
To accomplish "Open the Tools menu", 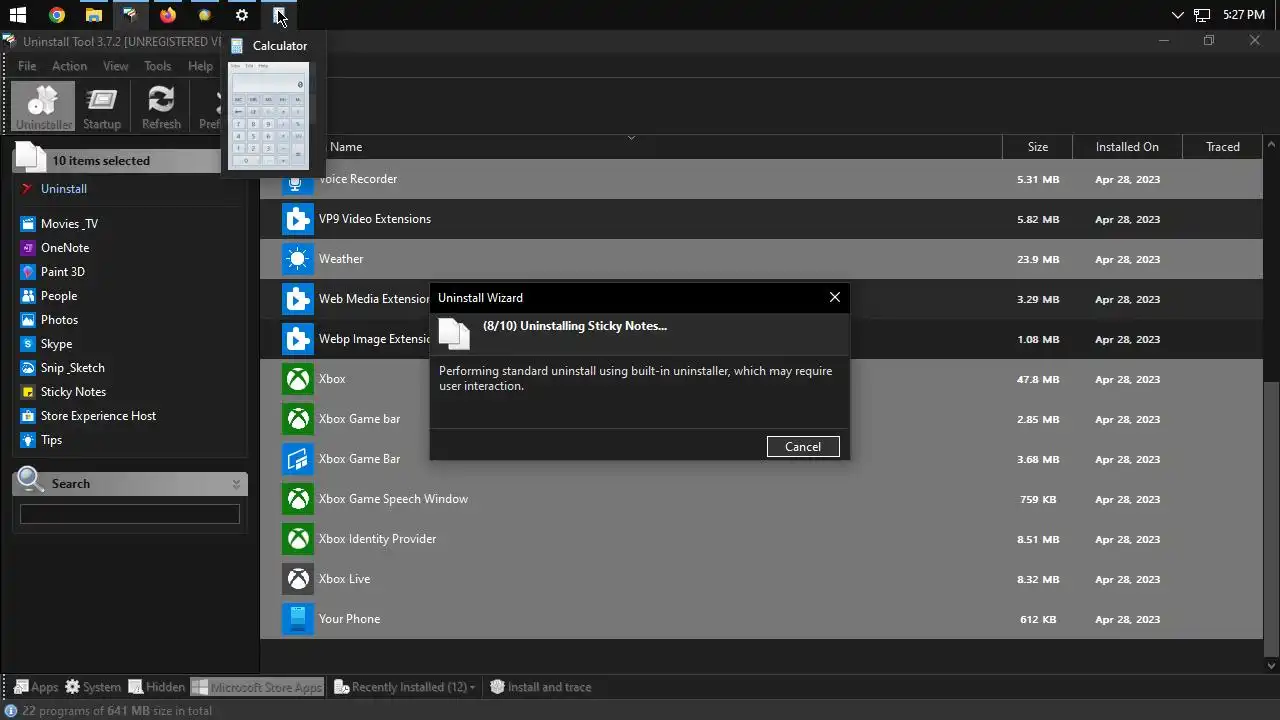I will click(x=158, y=66).
